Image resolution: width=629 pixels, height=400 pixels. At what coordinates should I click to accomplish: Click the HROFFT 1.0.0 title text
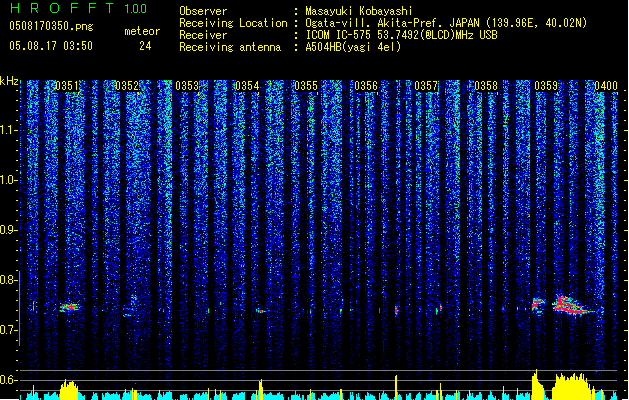[79, 8]
